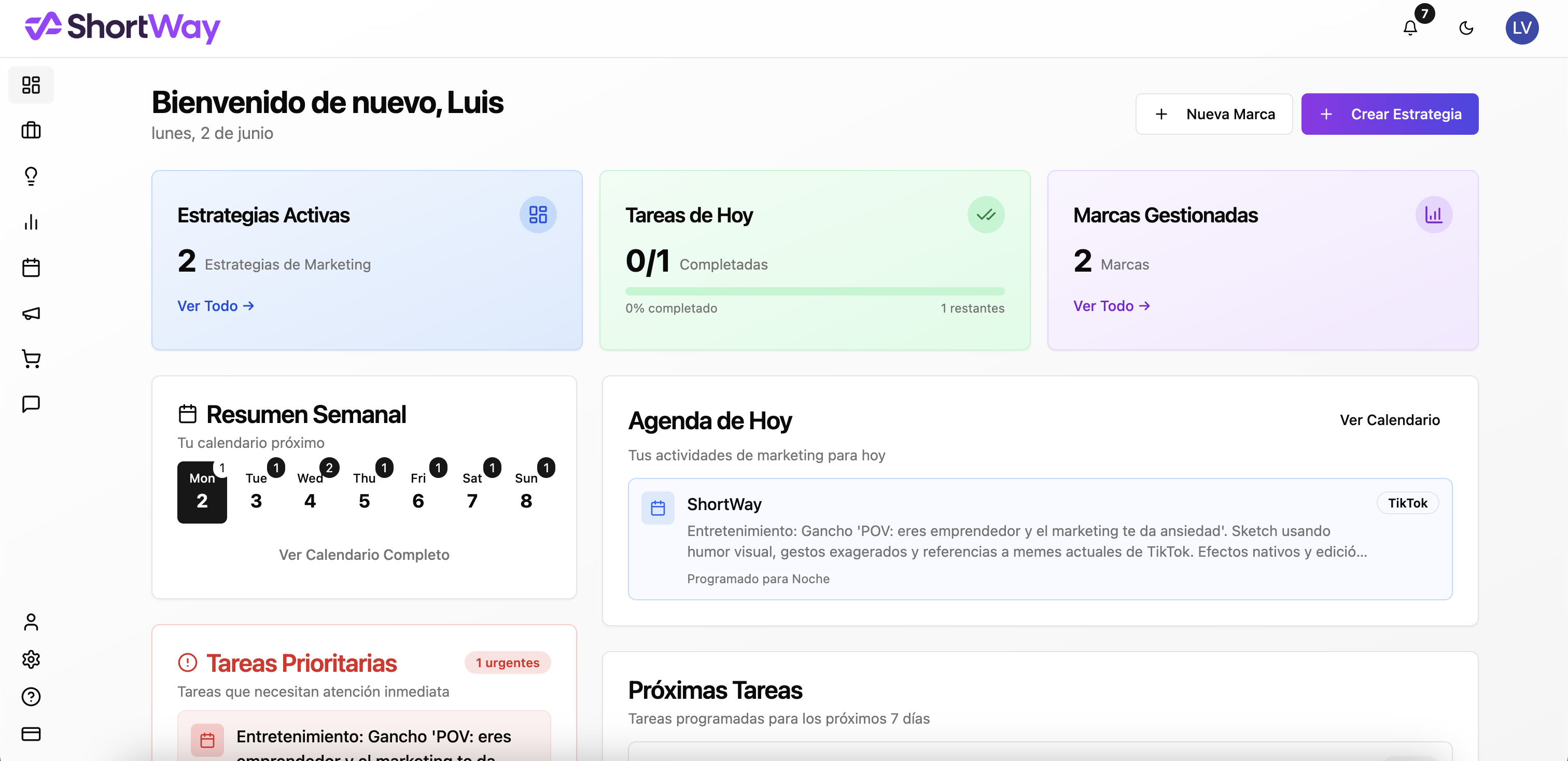1568x761 pixels.
Task: Click the lightbulb ideas icon in sidebar
Action: pyautogui.click(x=31, y=176)
